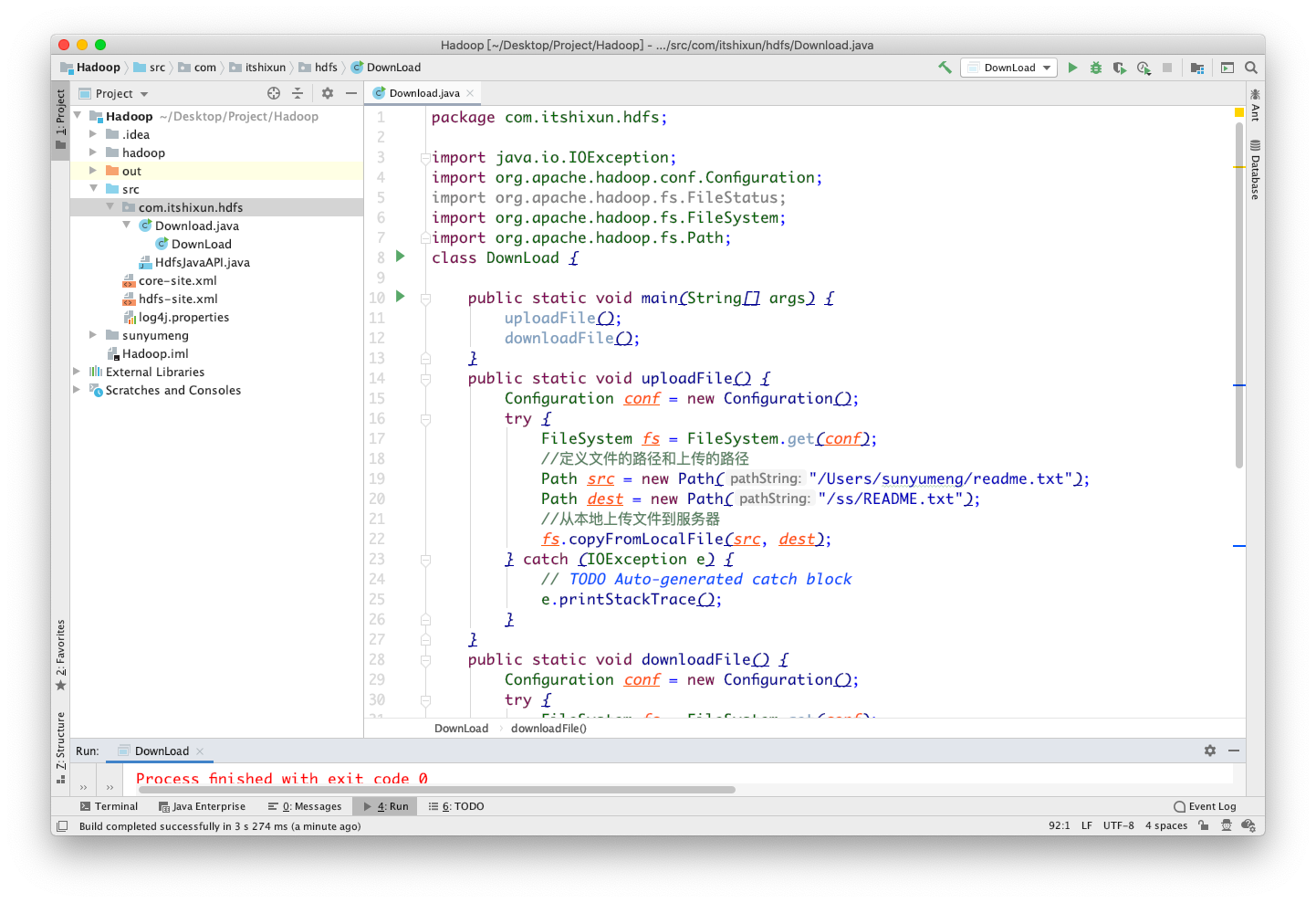Open the DownLoad run configuration dropdown
The height and width of the screenshot is (903, 1316).
pos(1008,68)
